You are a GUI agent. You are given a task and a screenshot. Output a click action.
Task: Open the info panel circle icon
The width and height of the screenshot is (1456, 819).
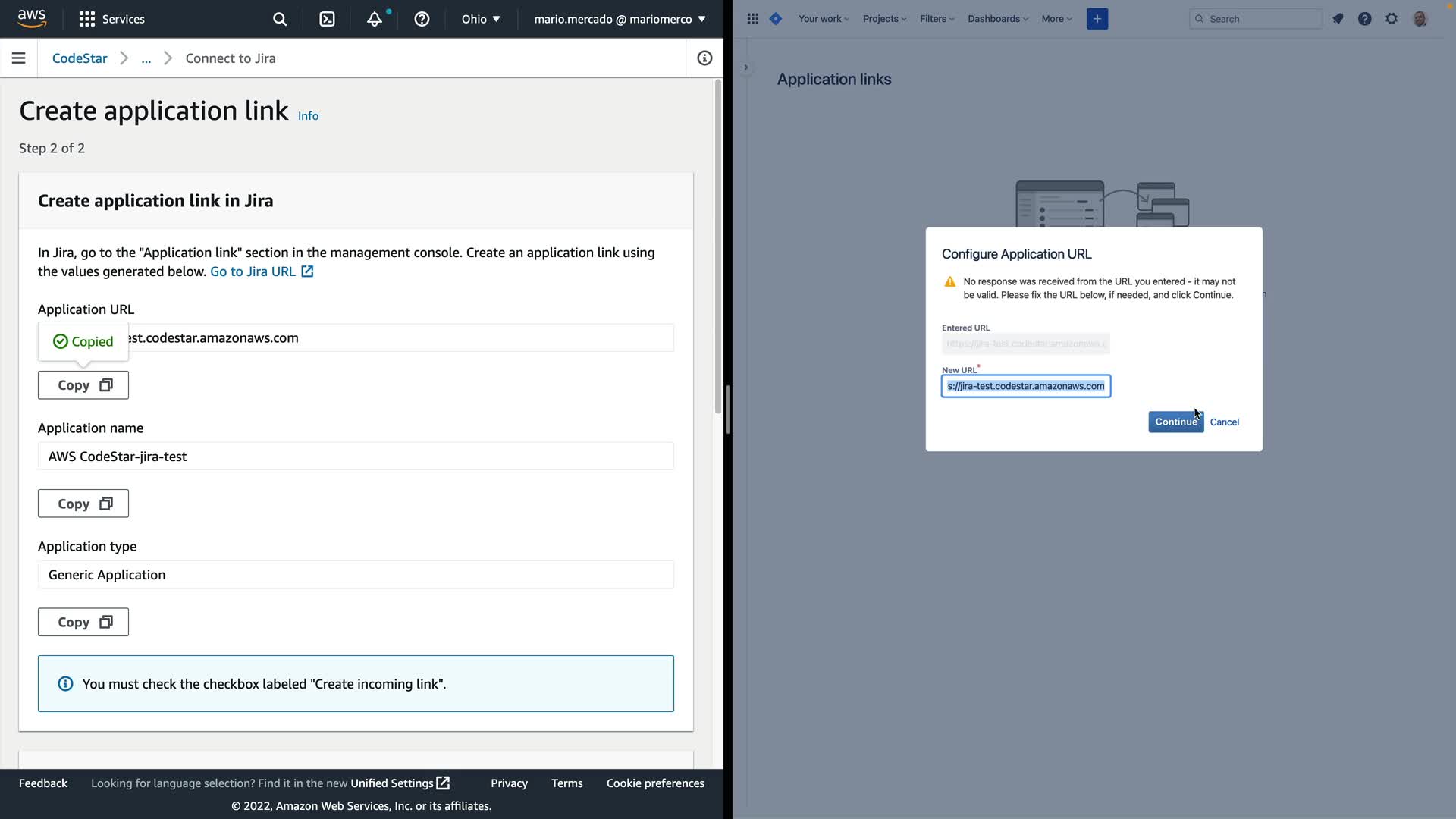(x=704, y=58)
